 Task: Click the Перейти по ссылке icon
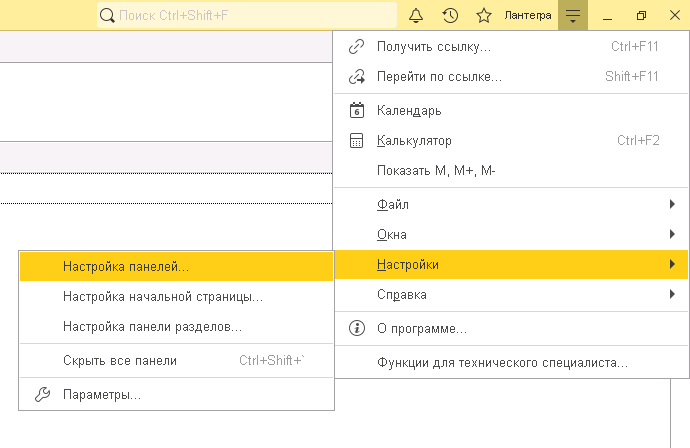[356, 76]
